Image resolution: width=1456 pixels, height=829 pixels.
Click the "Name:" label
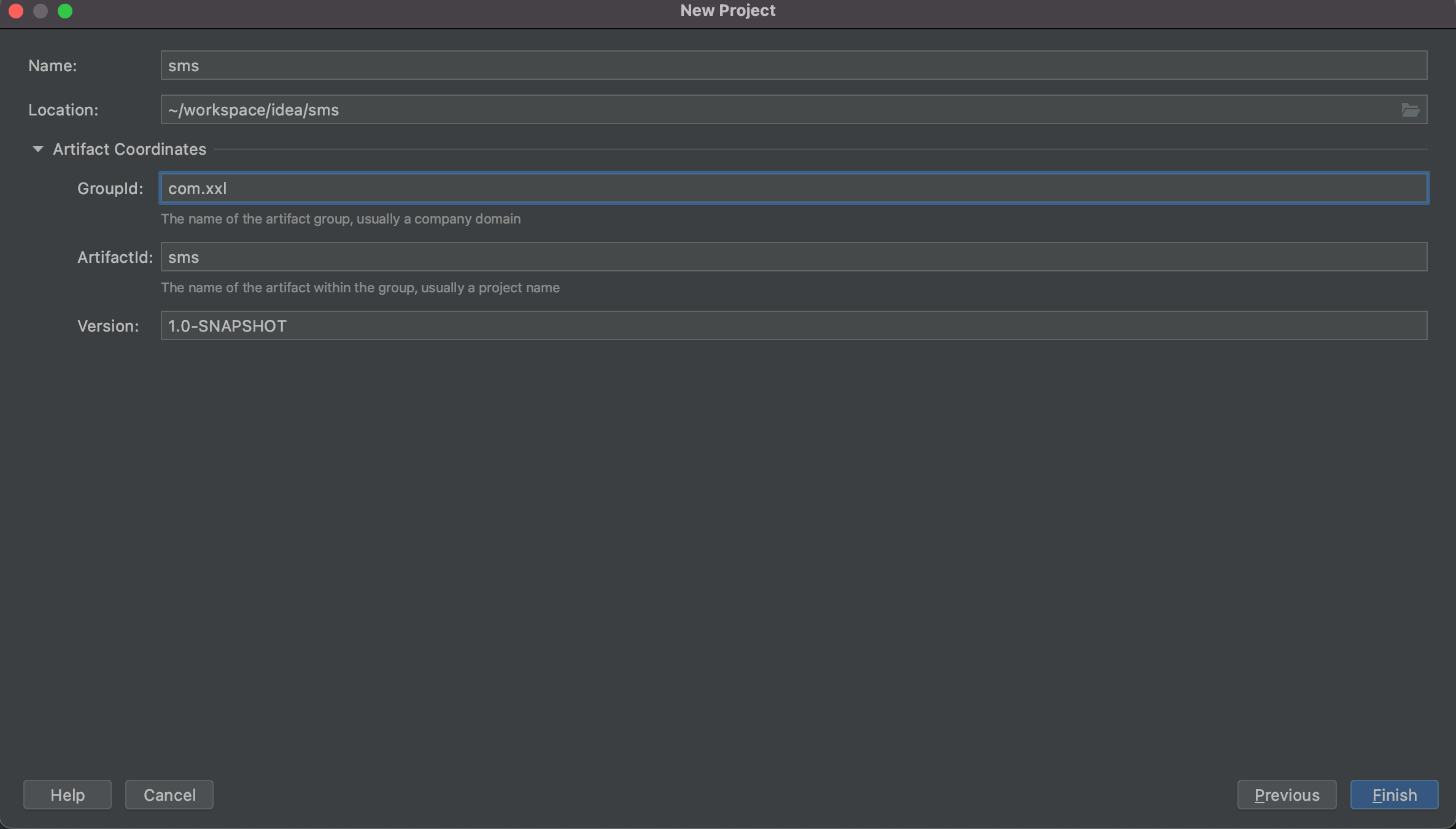click(53, 66)
